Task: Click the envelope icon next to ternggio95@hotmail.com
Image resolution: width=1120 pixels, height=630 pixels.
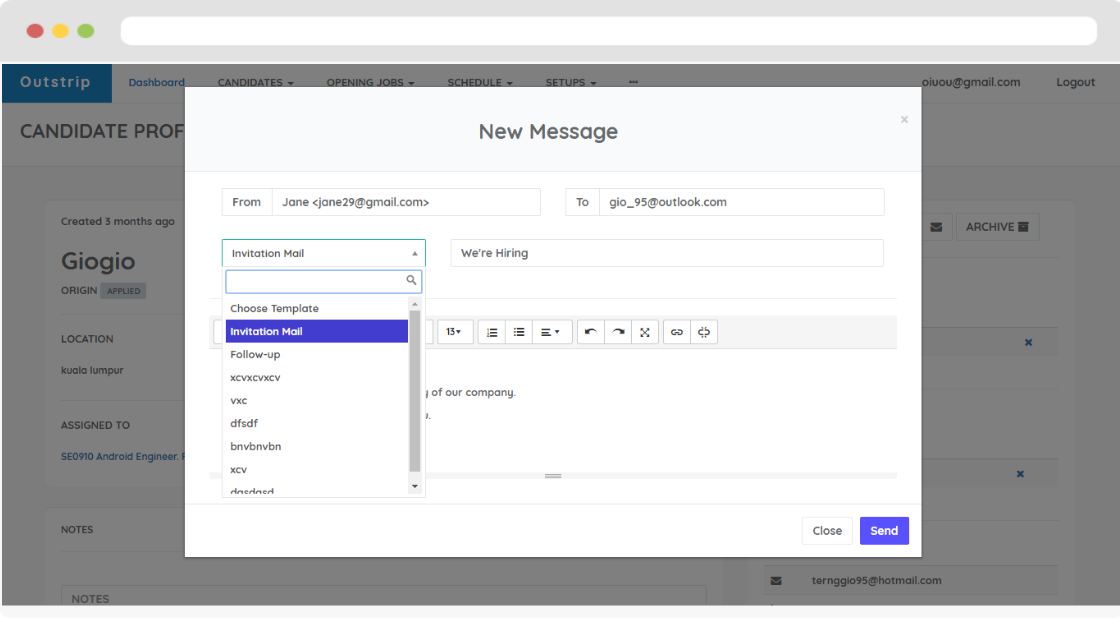Action: pyautogui.click(x=776, y=581)
